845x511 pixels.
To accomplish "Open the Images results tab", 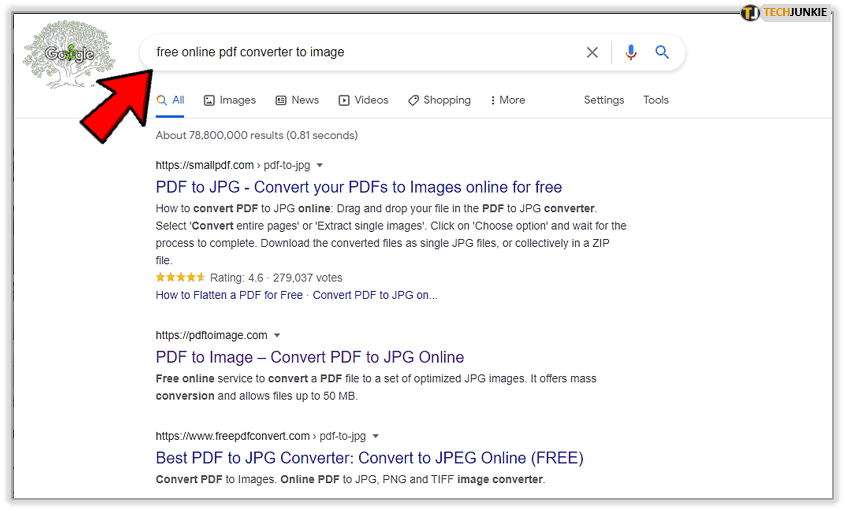I will (x=229, y=100).
